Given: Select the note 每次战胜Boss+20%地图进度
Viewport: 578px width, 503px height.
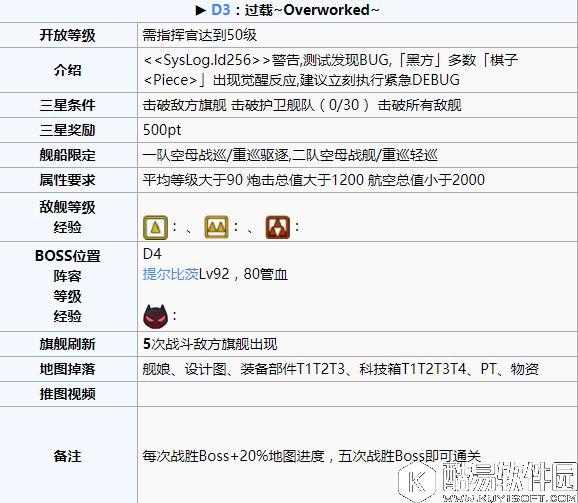Looking at the screenshot, I should 233,456.
